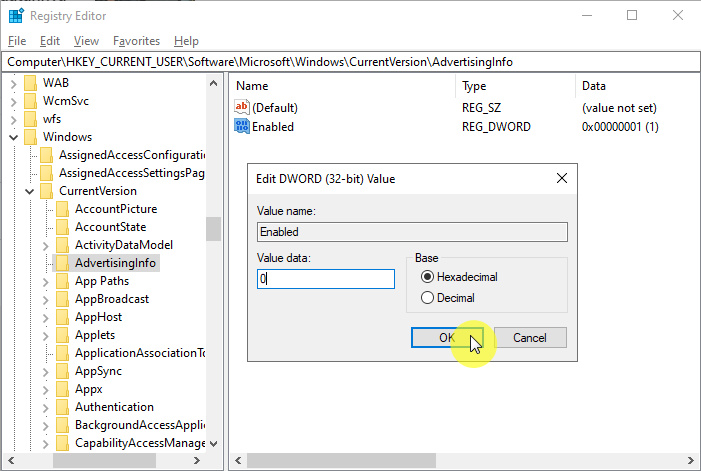Click the Enabled DWORD value icon
The width and height of the screenshot is (701, 471).
point(241,127)
